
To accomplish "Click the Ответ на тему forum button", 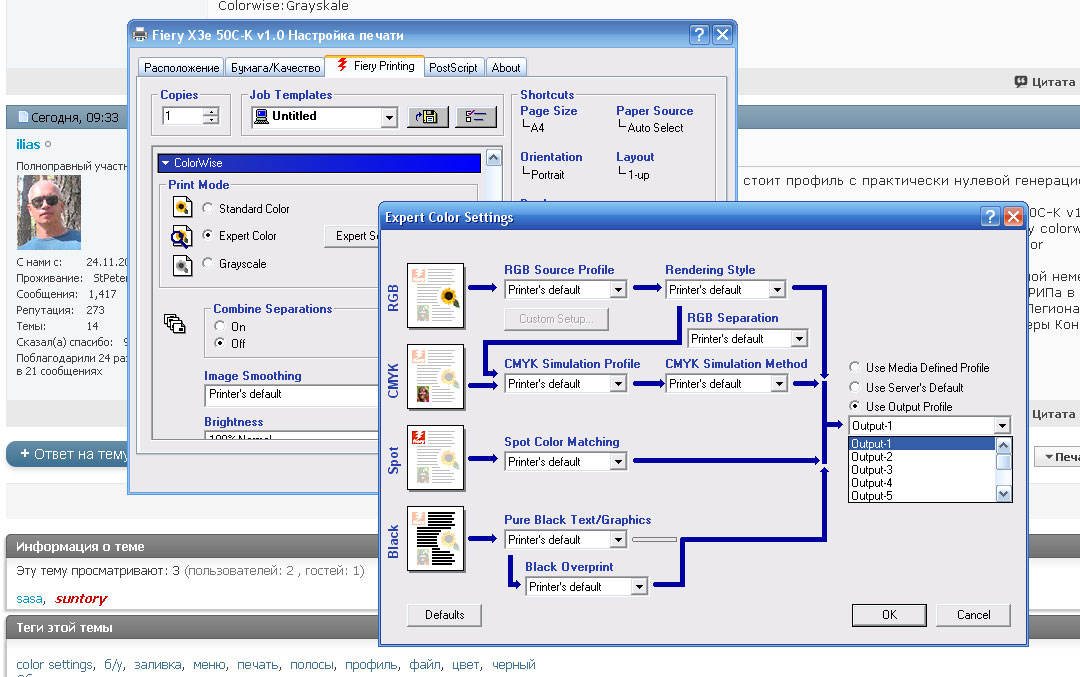I will tap(68, 454).
